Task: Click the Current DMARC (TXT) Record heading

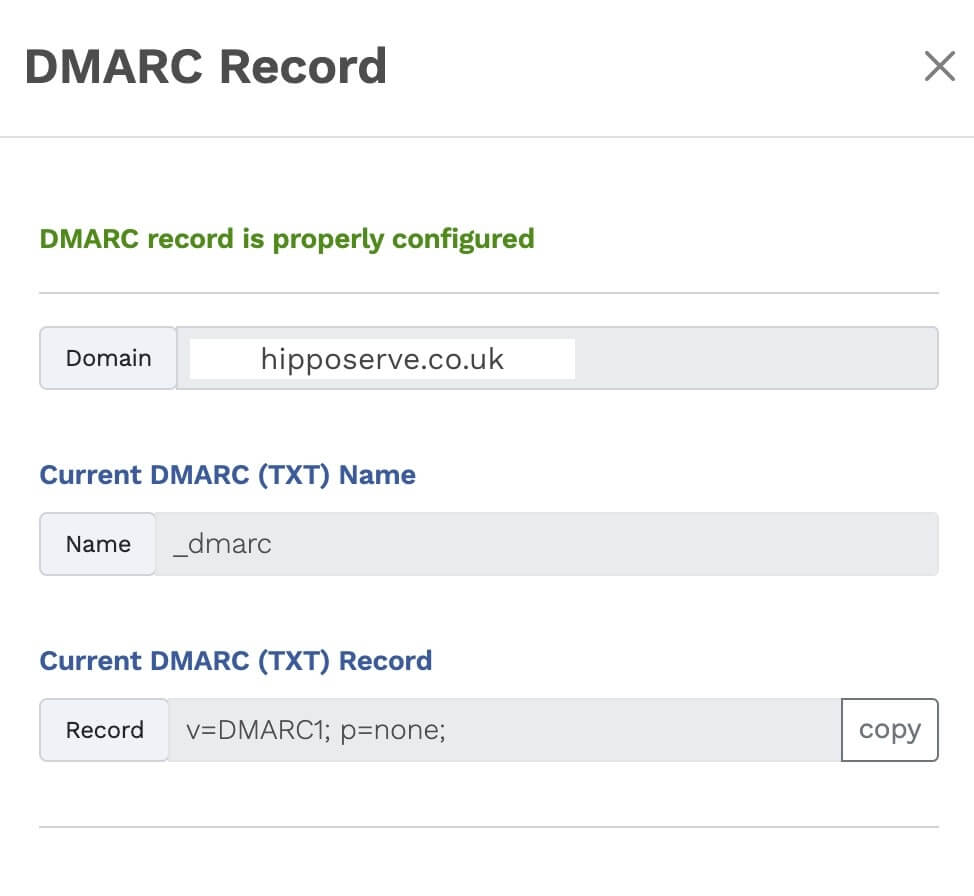Action: pos(235,661)
